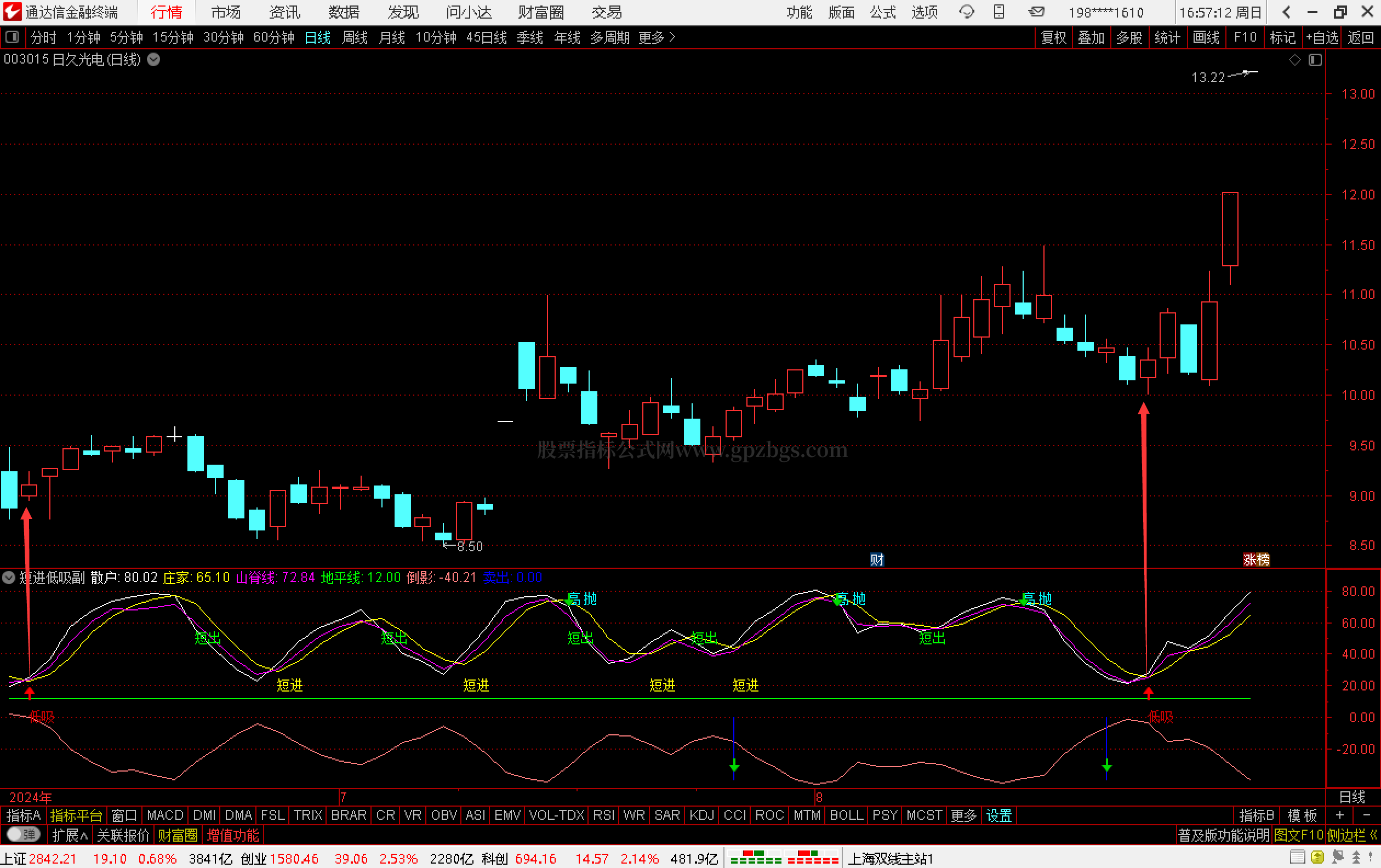Click the diamond icon at chart top right
Image resolution: width=1381 pixels, height=868 pixels.
pyautogui.click(x=1294, y=60)
